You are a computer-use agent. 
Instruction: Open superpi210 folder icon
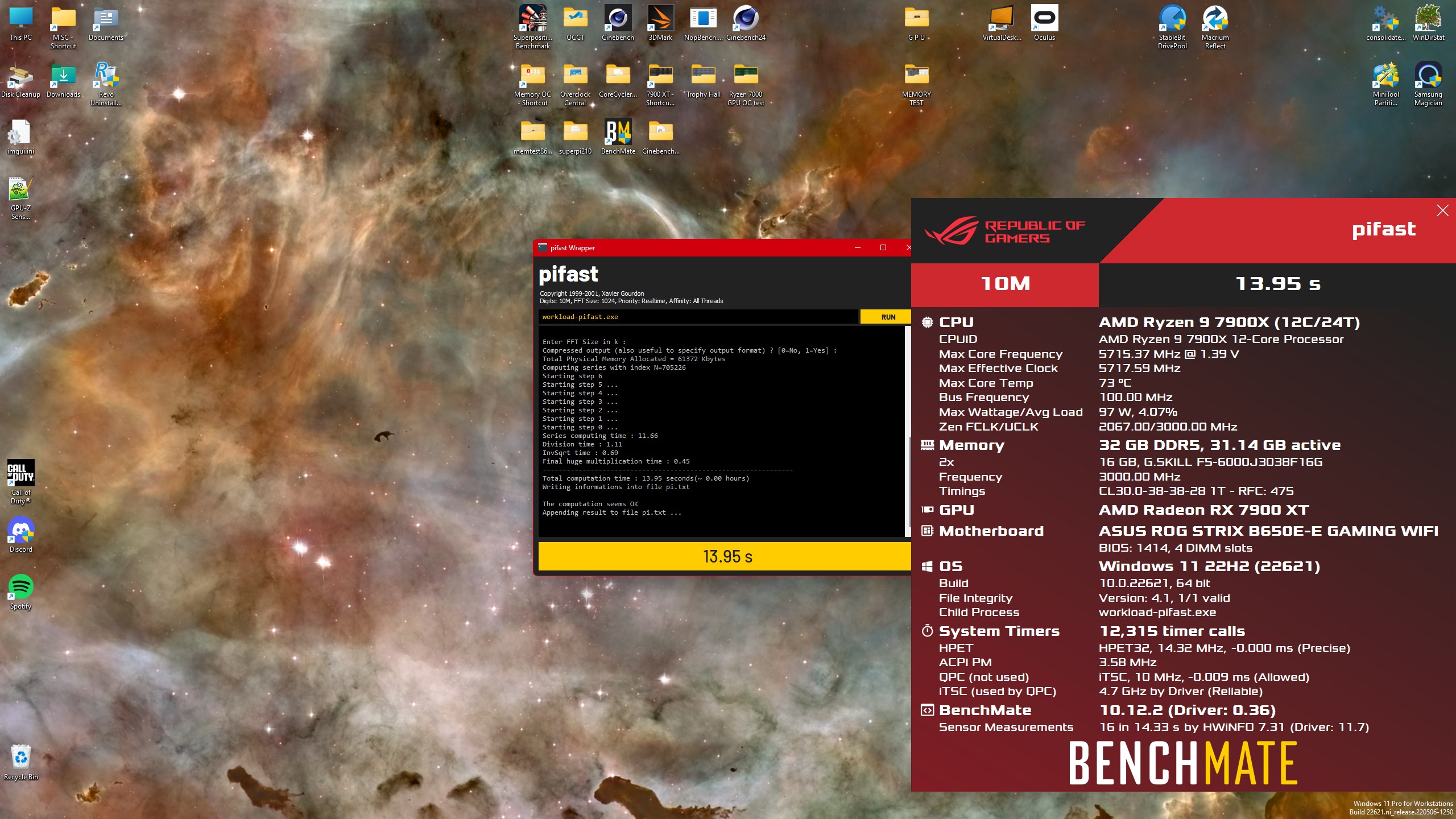pyautogui.click(x=575, y=138)
